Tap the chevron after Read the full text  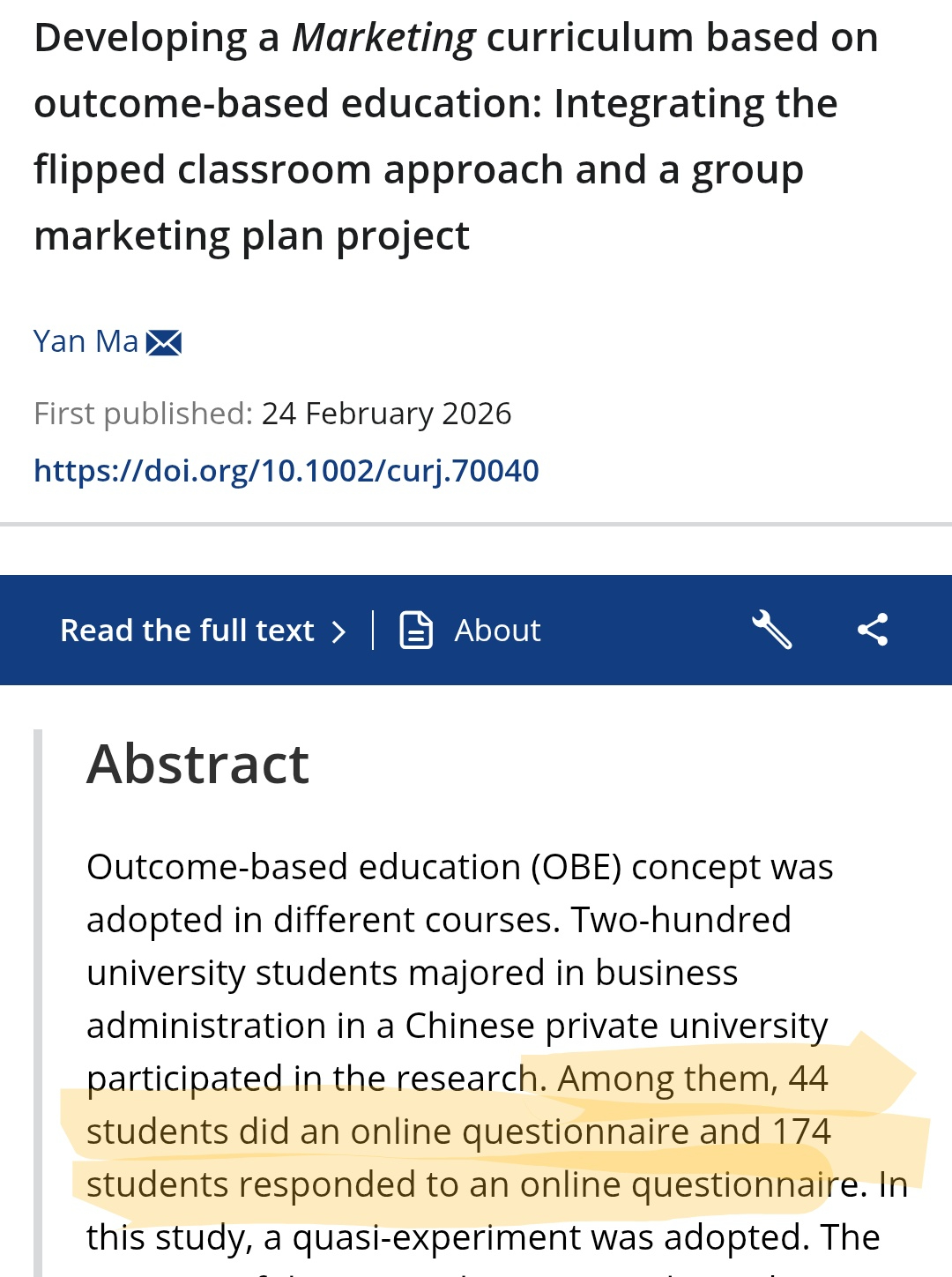338,631
